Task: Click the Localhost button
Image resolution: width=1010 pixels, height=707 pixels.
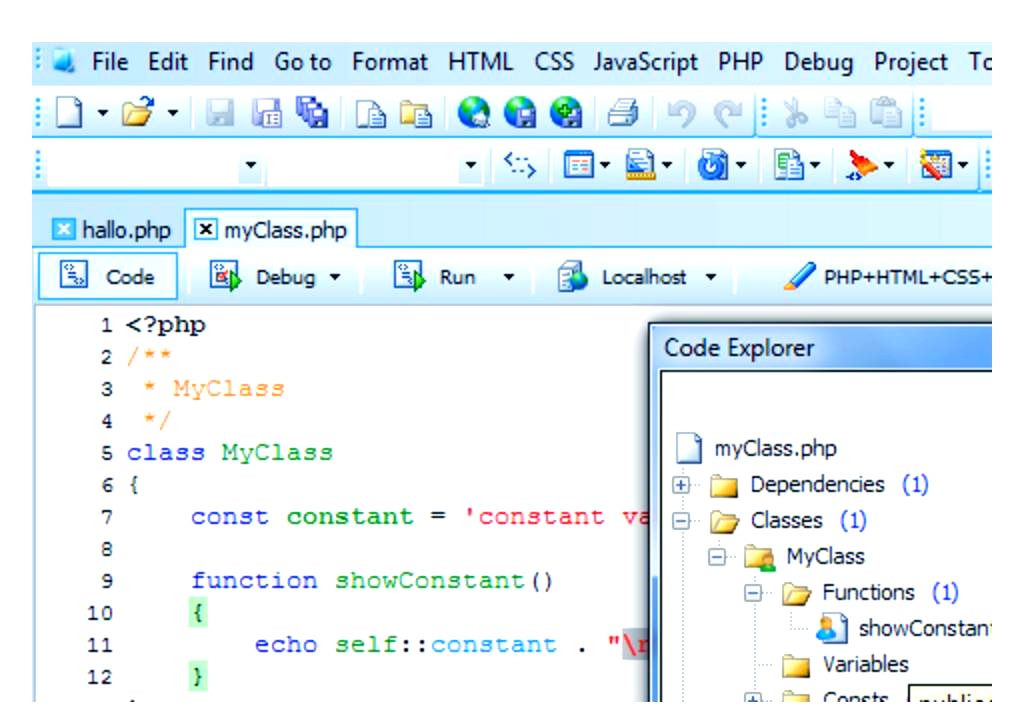Action: [621, 278]
